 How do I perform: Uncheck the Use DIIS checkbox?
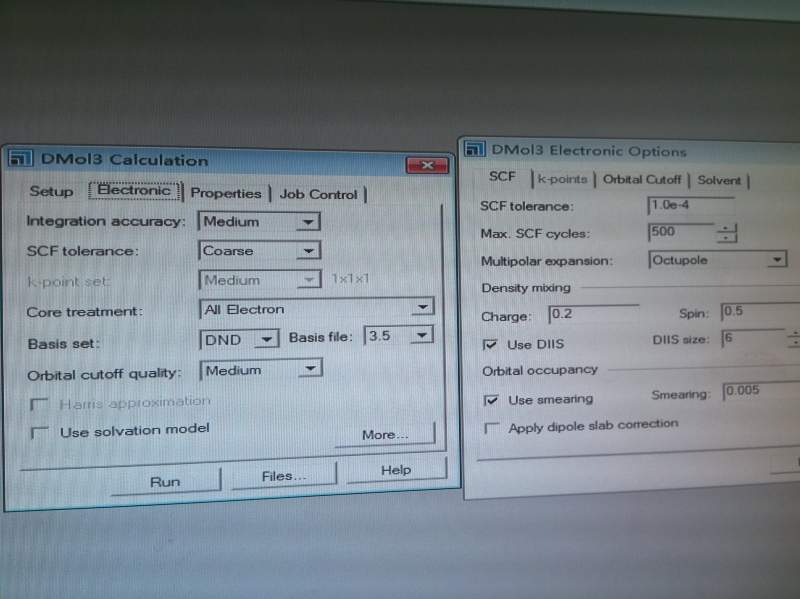click(x=490, y=345)
